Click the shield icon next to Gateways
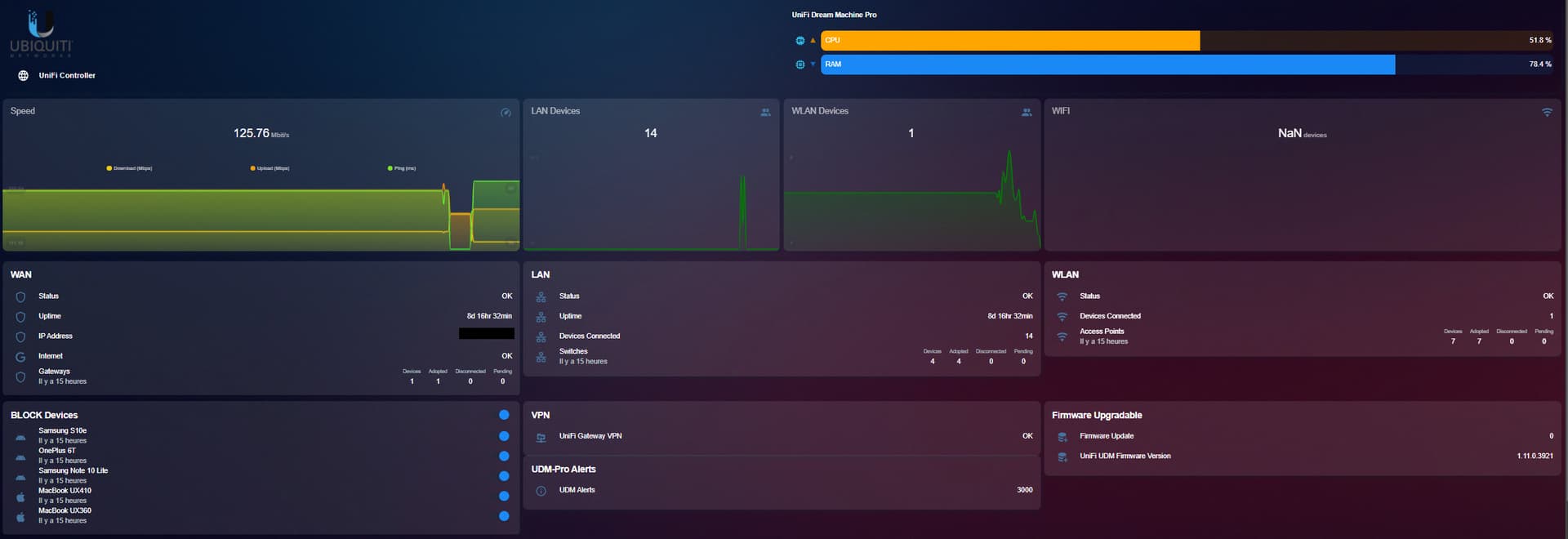 pos(20,377)
